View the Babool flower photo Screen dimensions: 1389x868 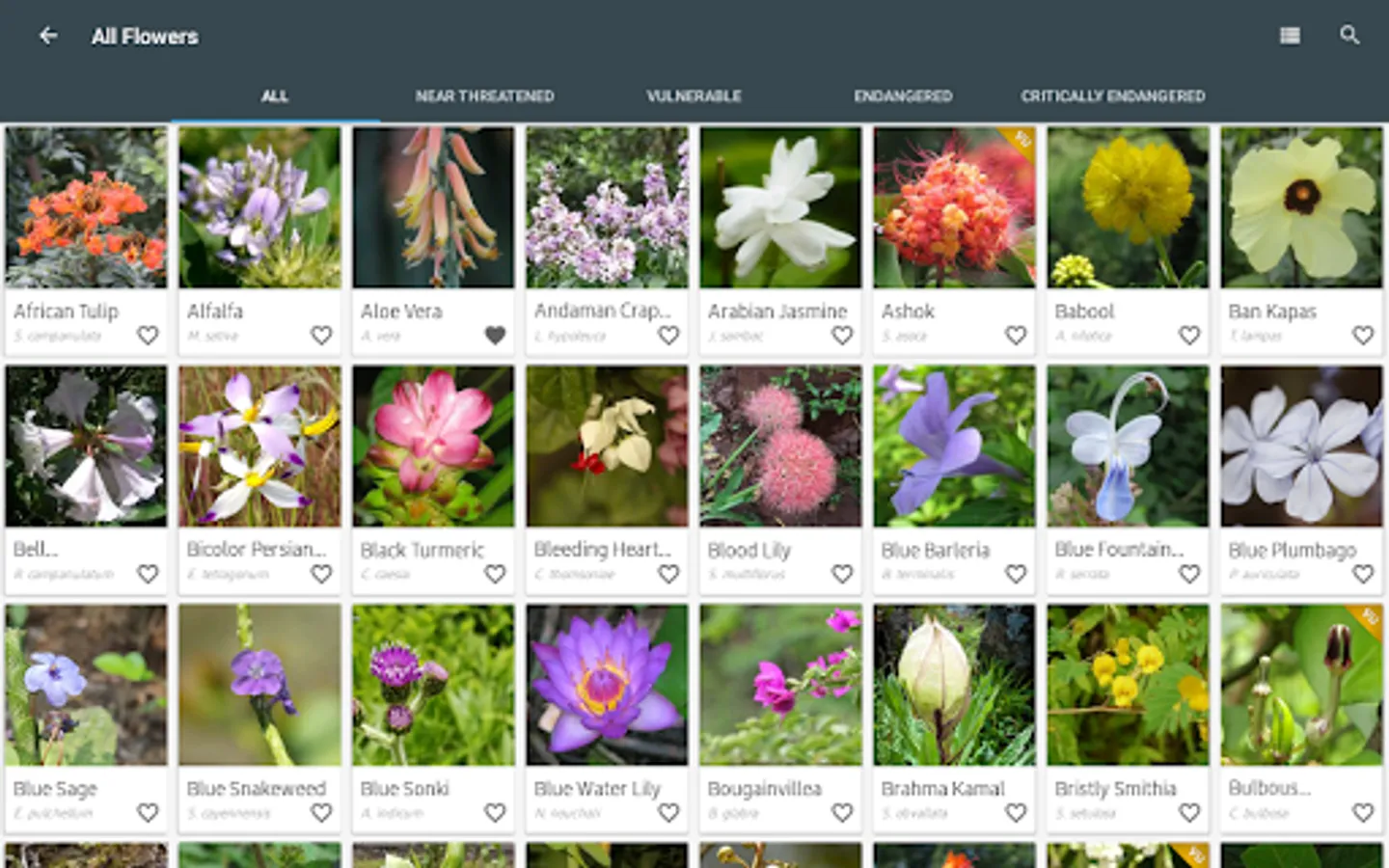click(x=1128, y=207)
